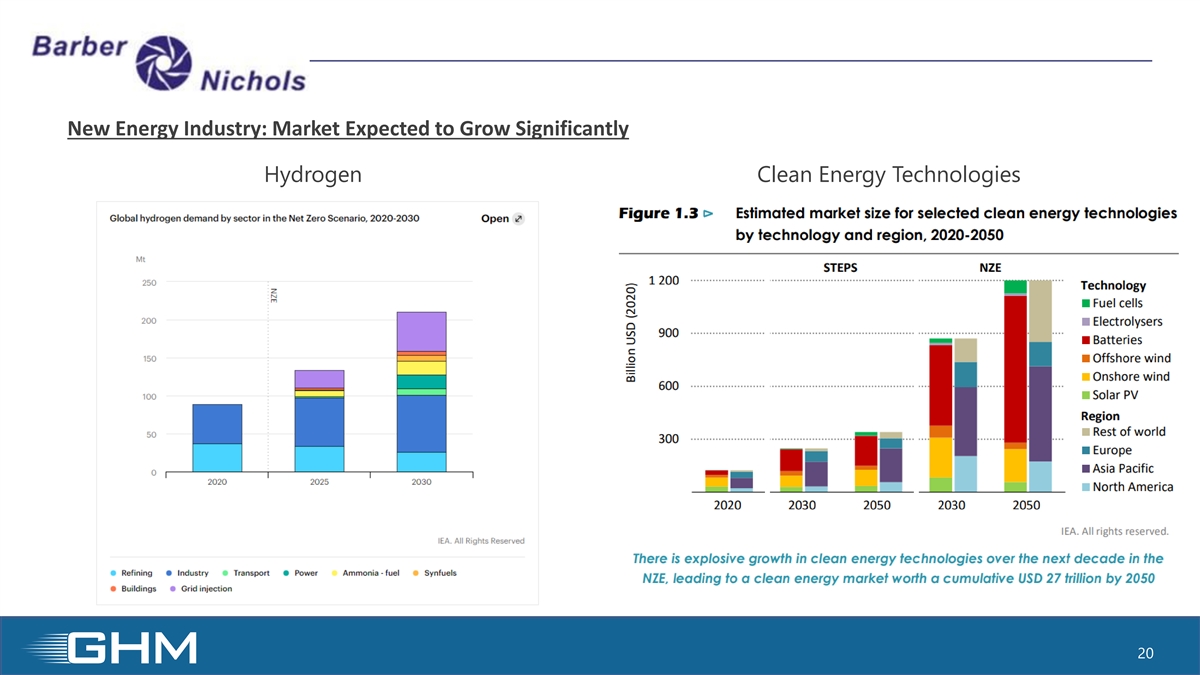1200x675 pixels.
Task: Click the red Batteries color swatch
Action: 1085,340
